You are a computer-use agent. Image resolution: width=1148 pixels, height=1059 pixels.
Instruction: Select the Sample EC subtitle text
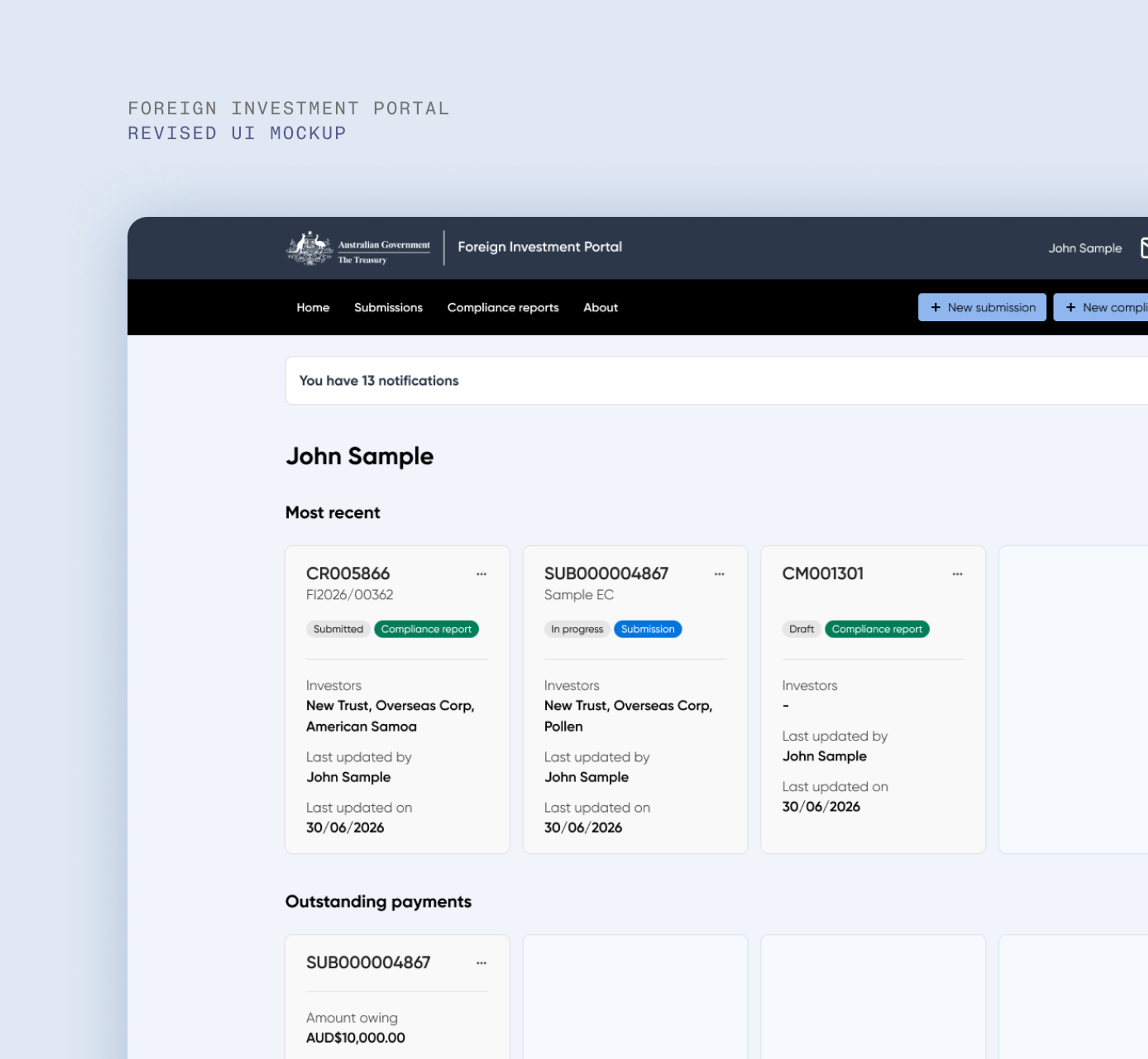[578, 595]
